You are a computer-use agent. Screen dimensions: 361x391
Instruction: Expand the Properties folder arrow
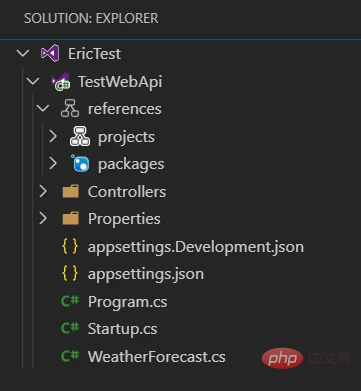[43, 219]
